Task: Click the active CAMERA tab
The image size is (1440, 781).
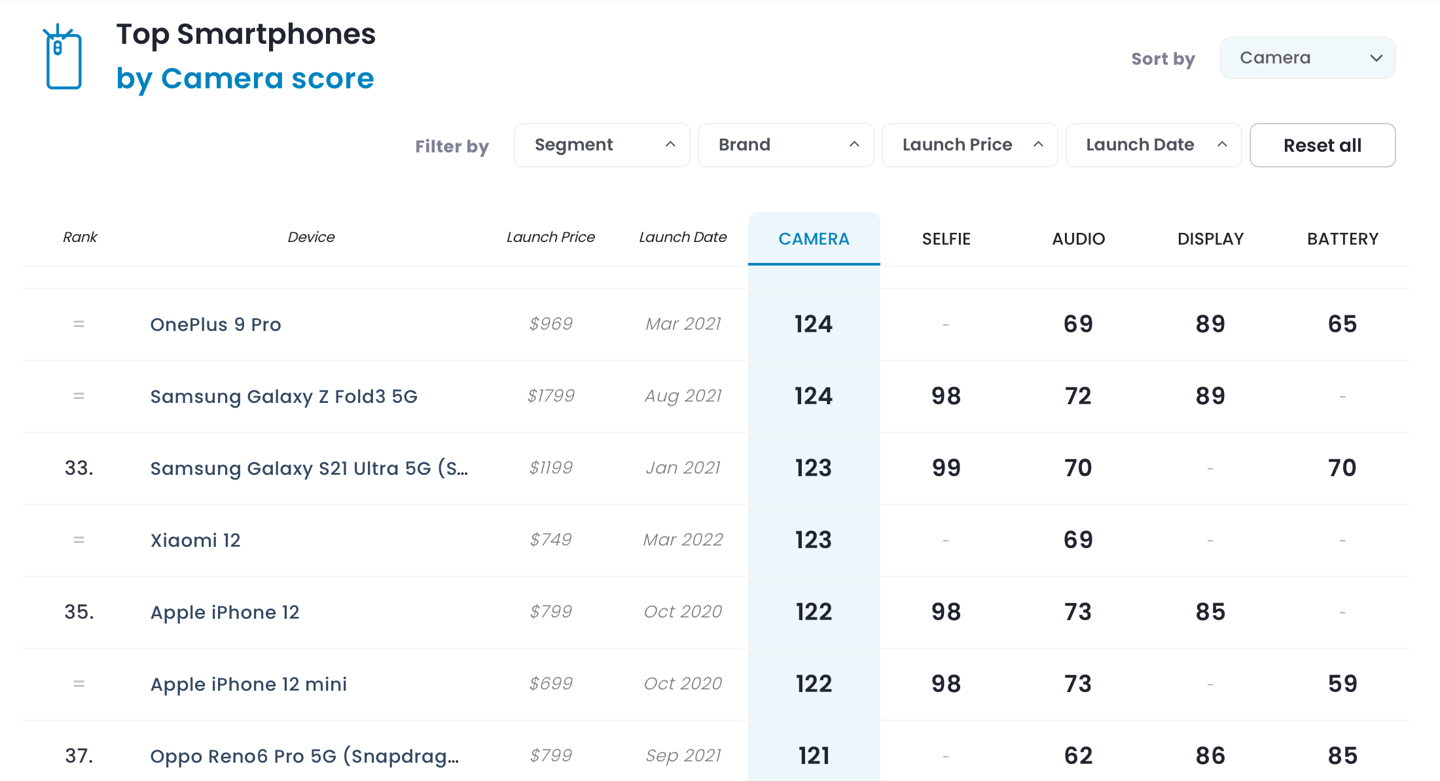Action: tap(813, 239)
